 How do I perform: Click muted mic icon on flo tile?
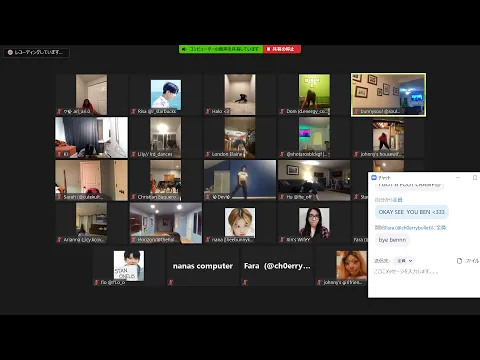(x=96, y=282)
